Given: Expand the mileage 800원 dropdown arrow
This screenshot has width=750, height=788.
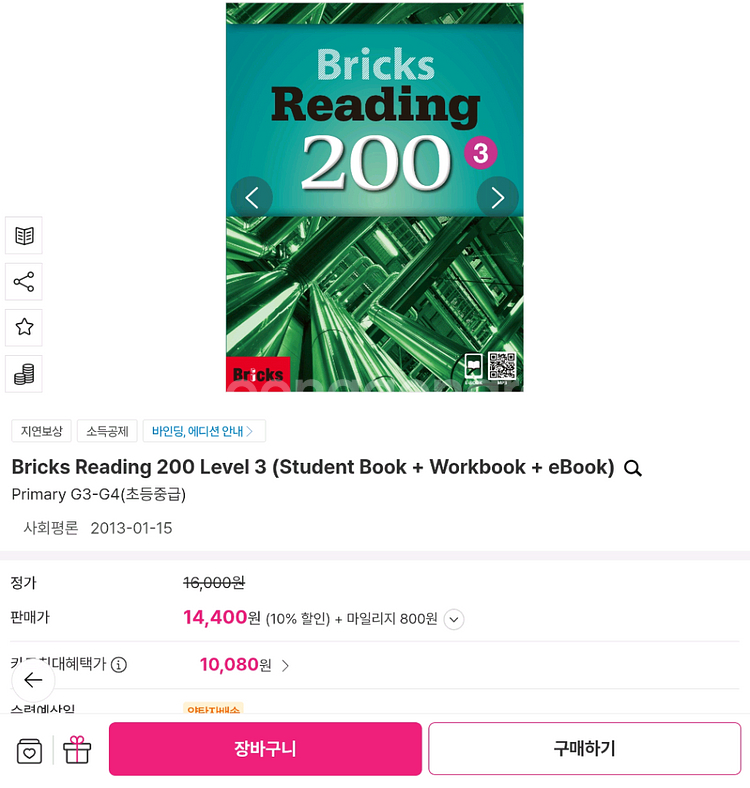Looking at the screenshot, I should click(x=454, y=619).
